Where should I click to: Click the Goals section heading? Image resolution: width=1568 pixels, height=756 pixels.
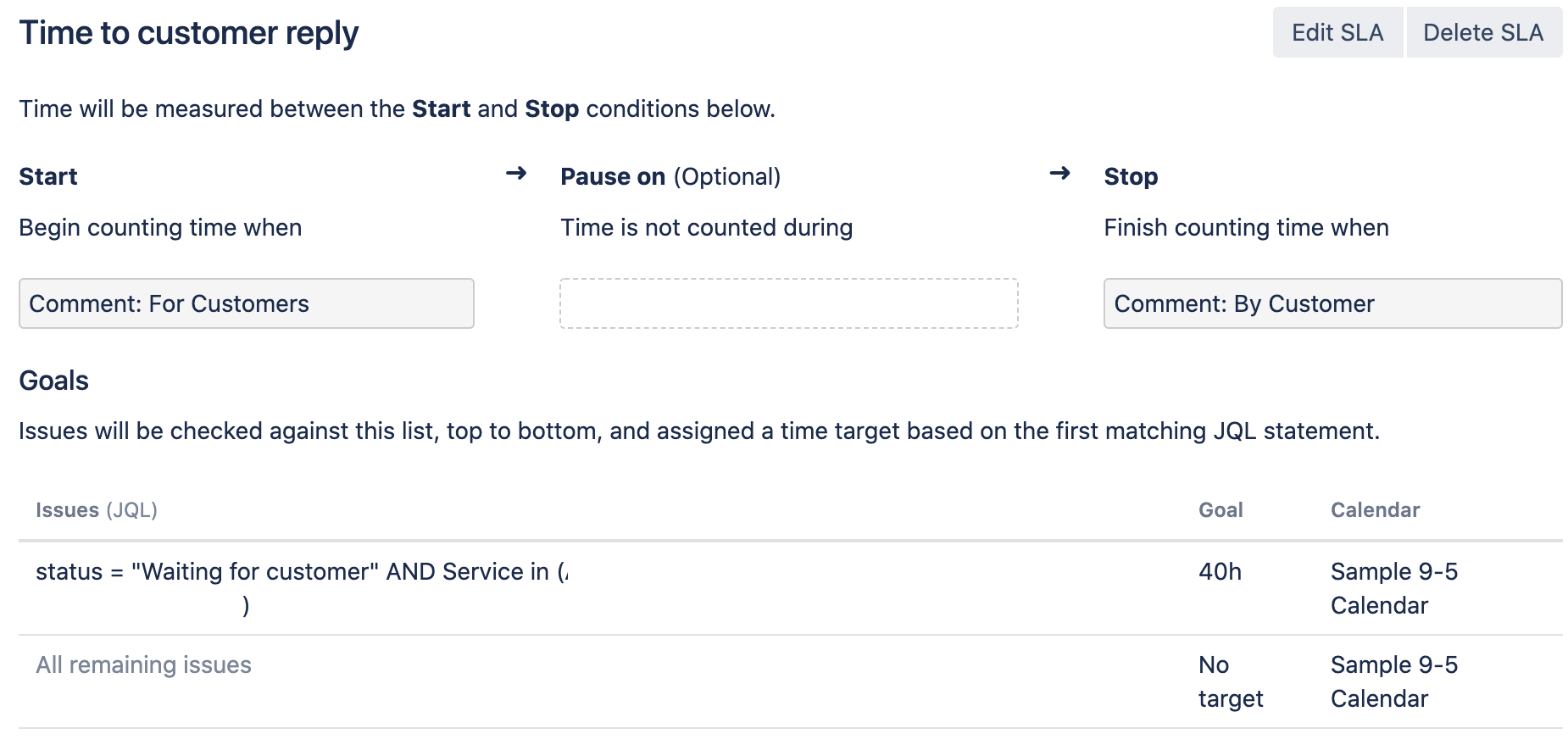pos(53,381)
